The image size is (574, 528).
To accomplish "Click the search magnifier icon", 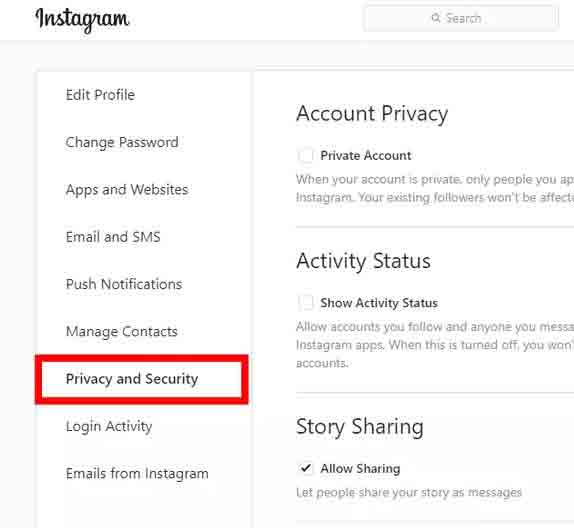I will point(436,18).
